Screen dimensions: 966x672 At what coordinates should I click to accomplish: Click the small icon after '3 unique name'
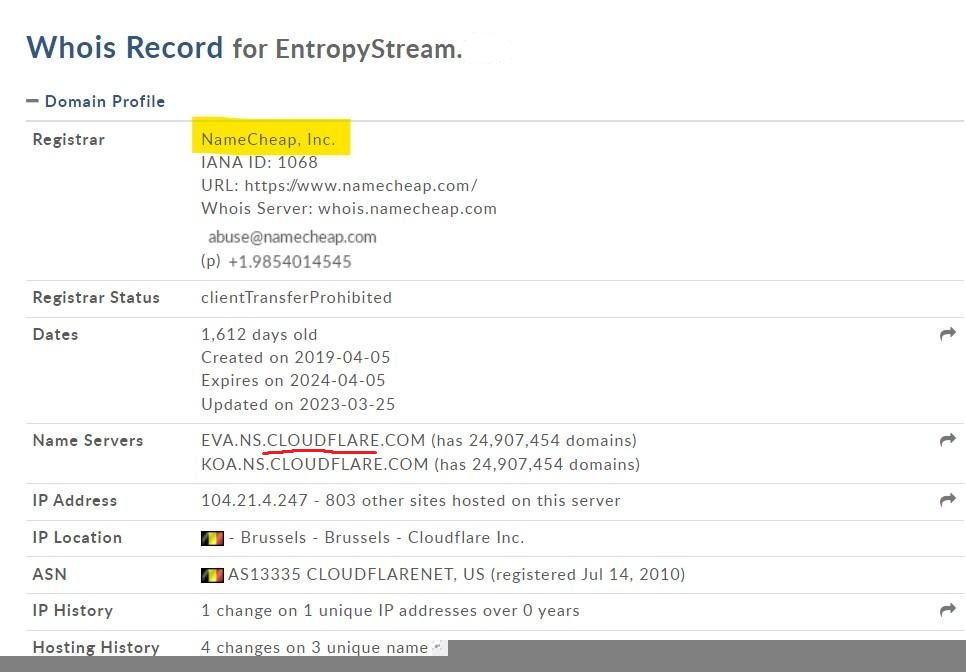[x=435, y=645]
